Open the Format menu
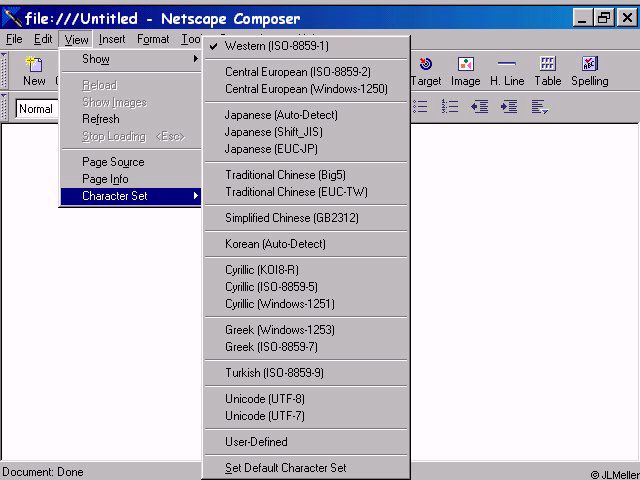640x480 pixels. pyautogui.click(x=153, y=39)
